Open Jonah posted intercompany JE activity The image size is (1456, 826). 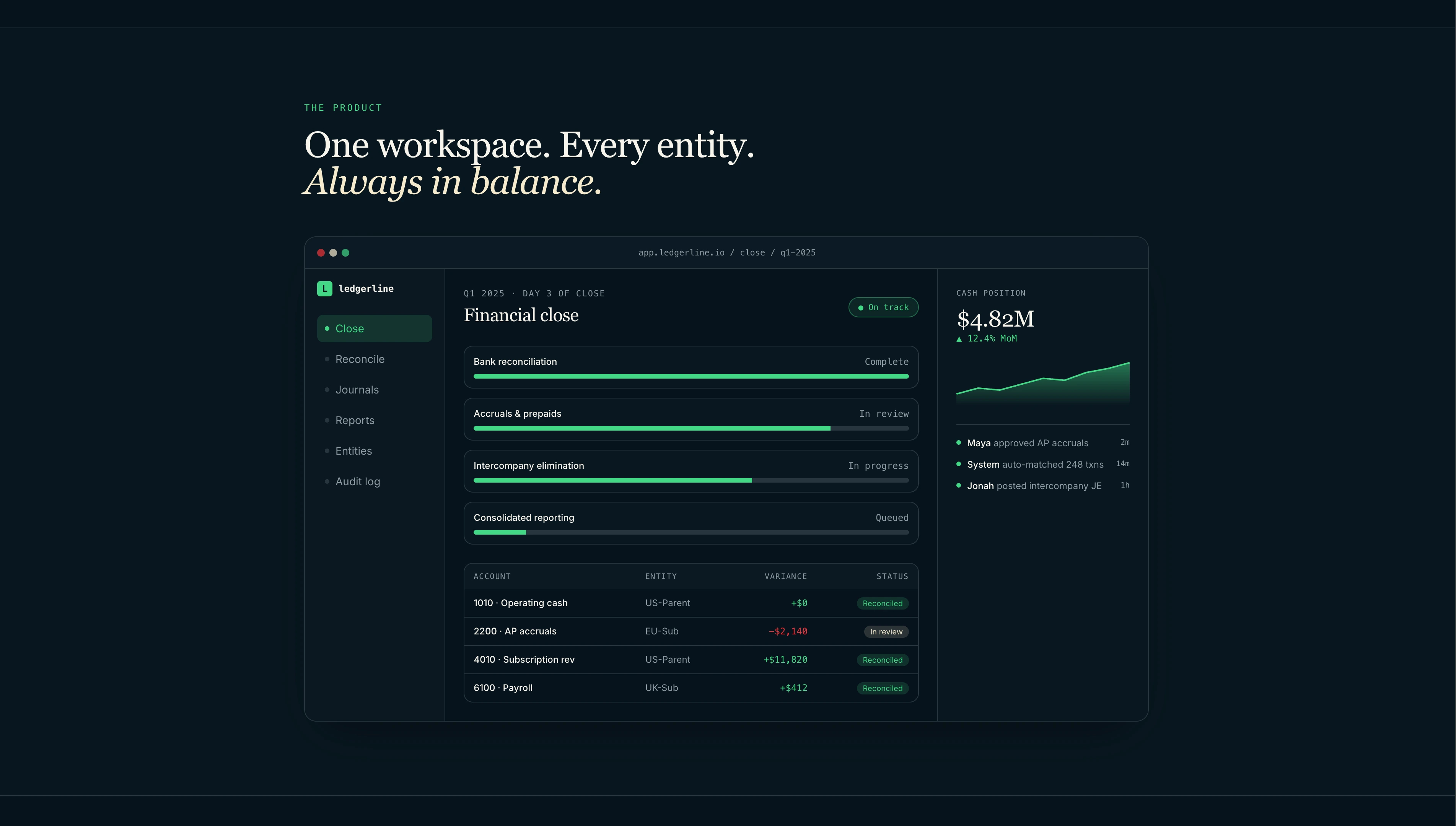1043,486
